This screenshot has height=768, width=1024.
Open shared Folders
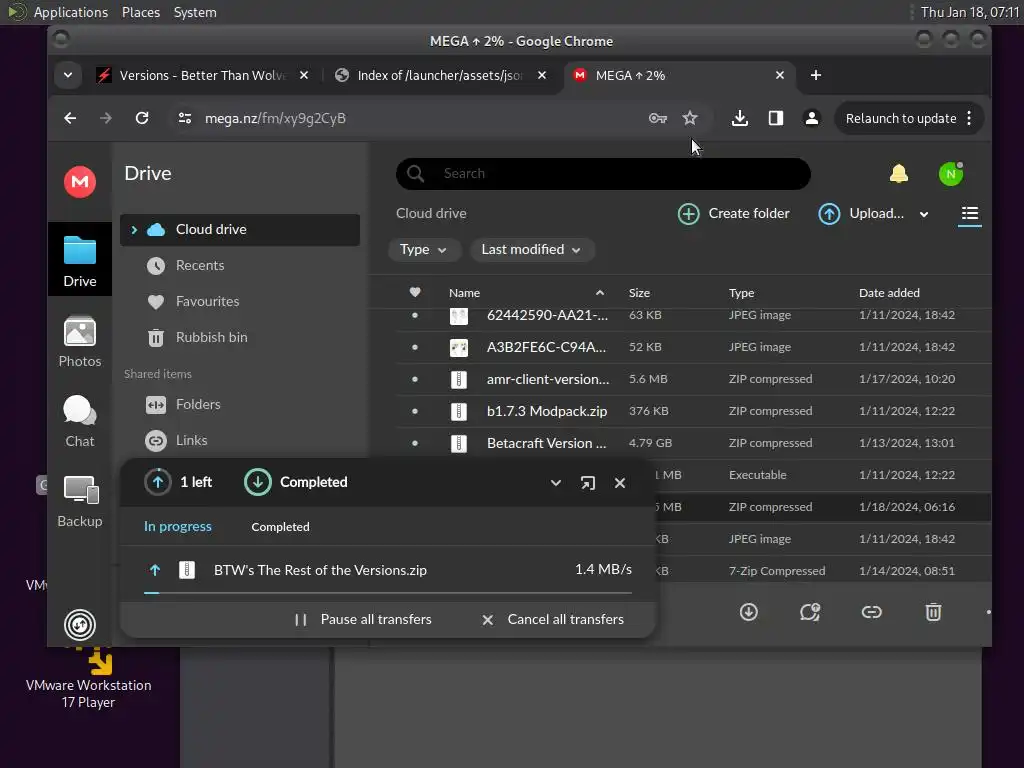pos(198,404)
